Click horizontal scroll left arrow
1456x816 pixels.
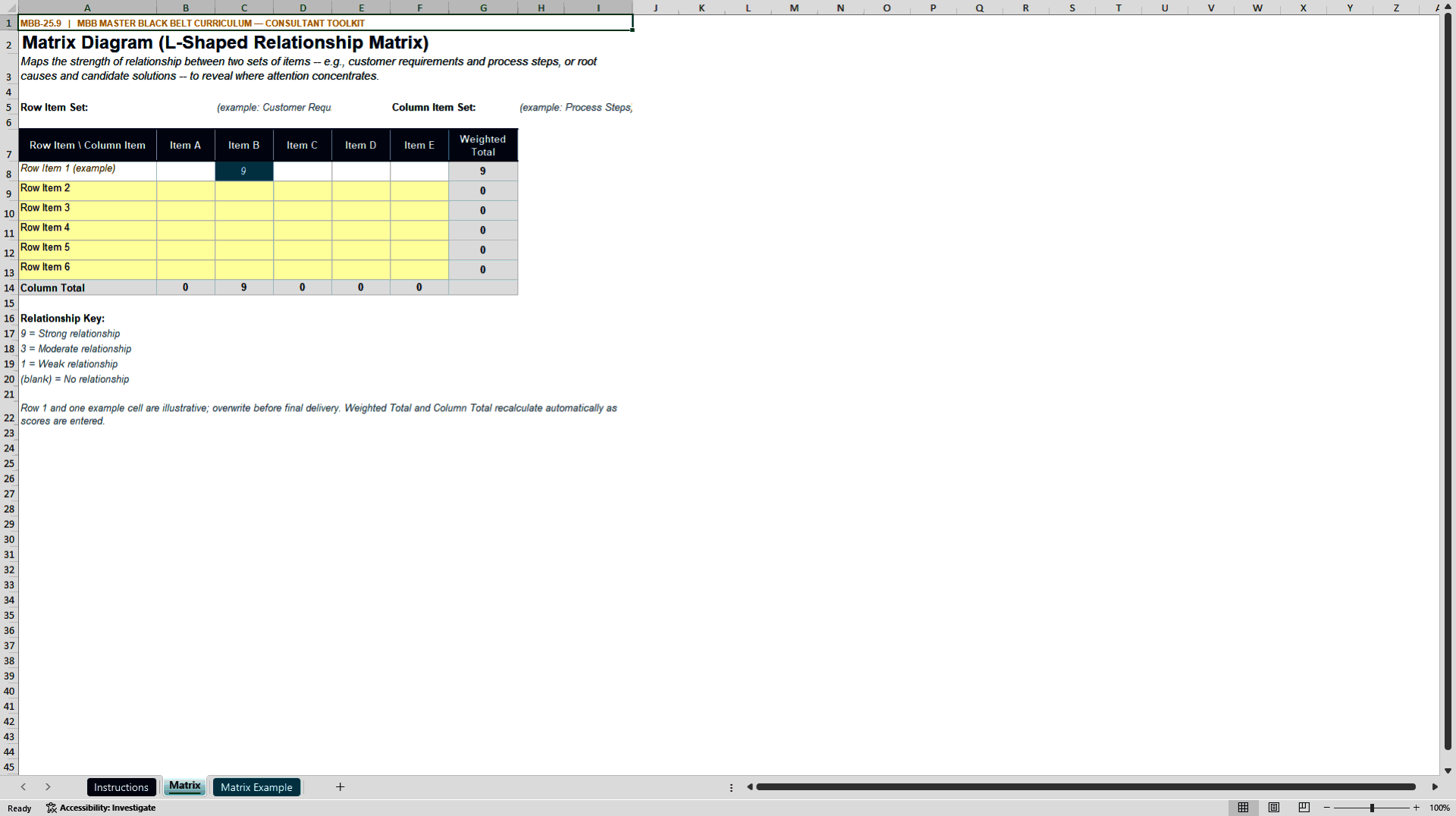(x=749, y=787)
